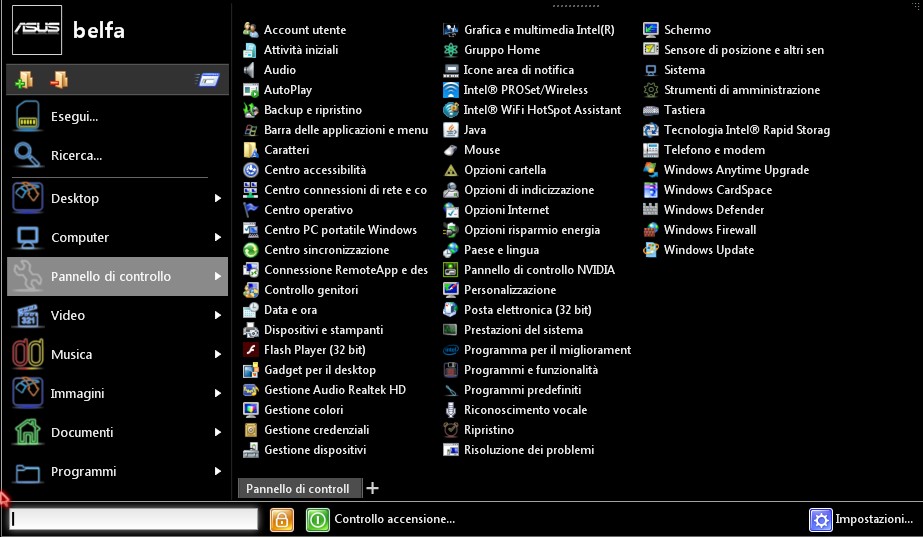Click Gestione colori monitor icon

(x=251, y=410)
